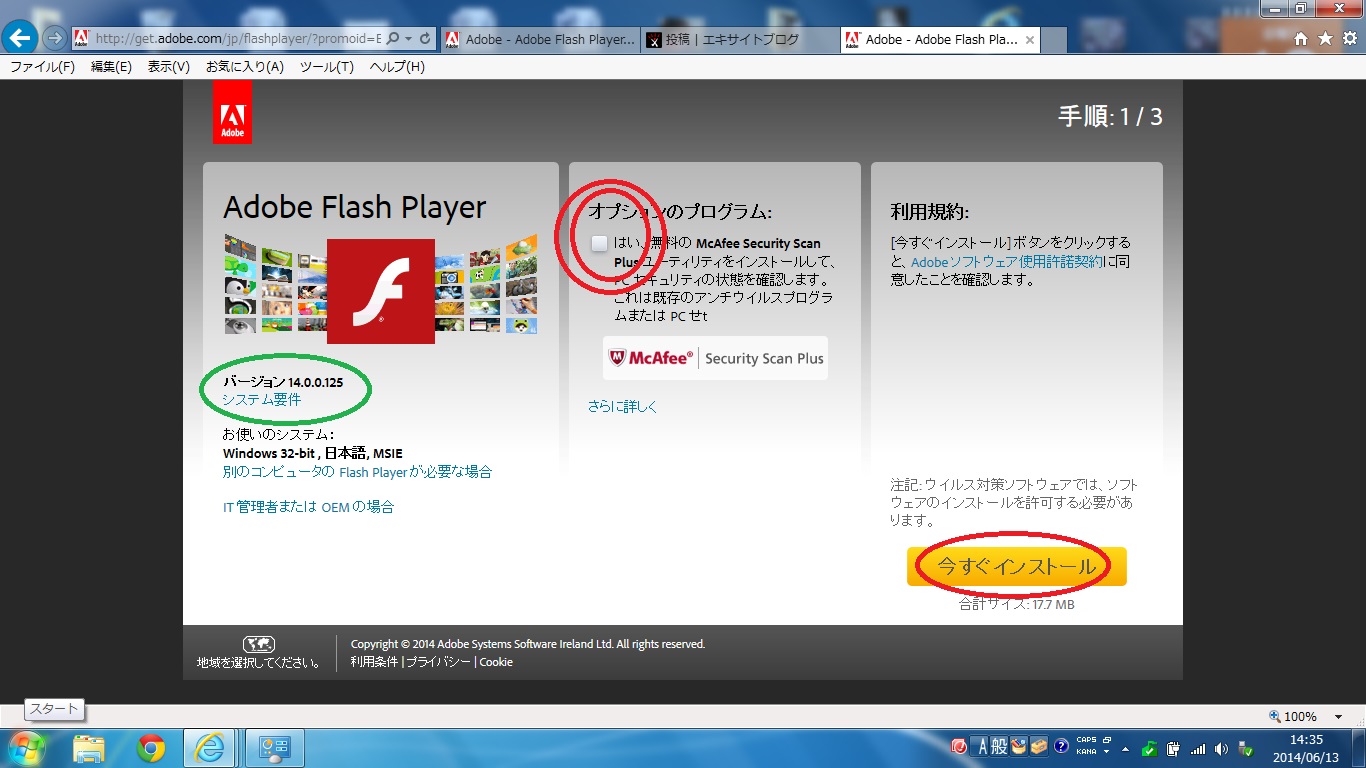Close the active Adobe Flash Player tab
This screenshot has height=768, width=1366.
pyautogui.click(x=1029, y=40)
